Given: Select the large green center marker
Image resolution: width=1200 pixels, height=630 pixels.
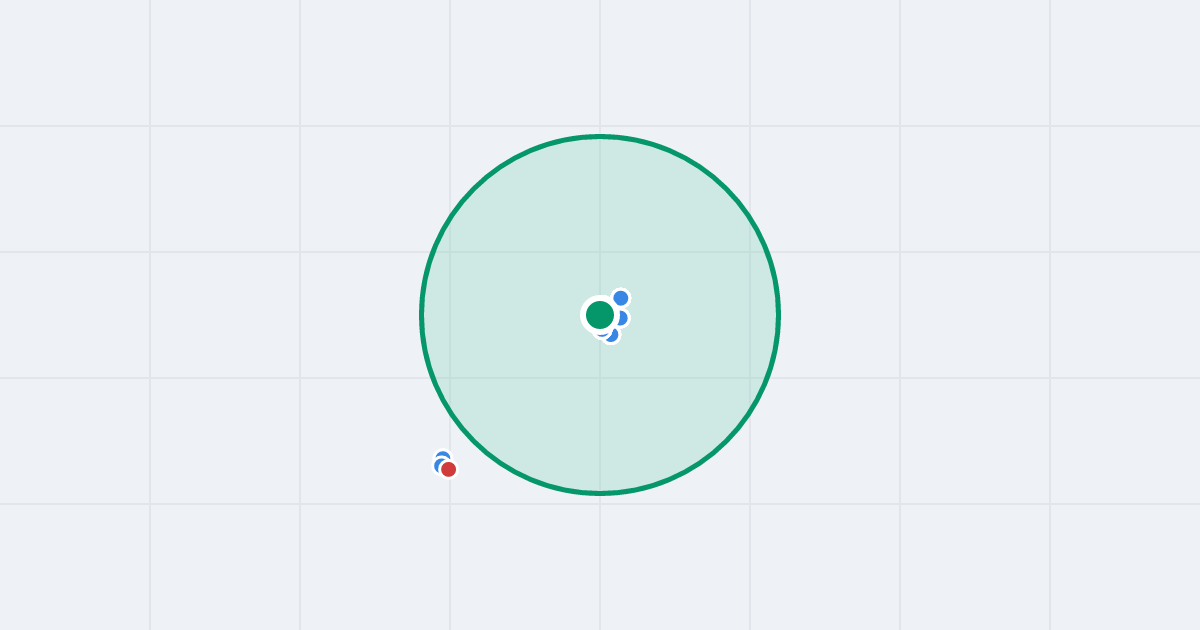Looking at the screenshot, I should point(600,315).
